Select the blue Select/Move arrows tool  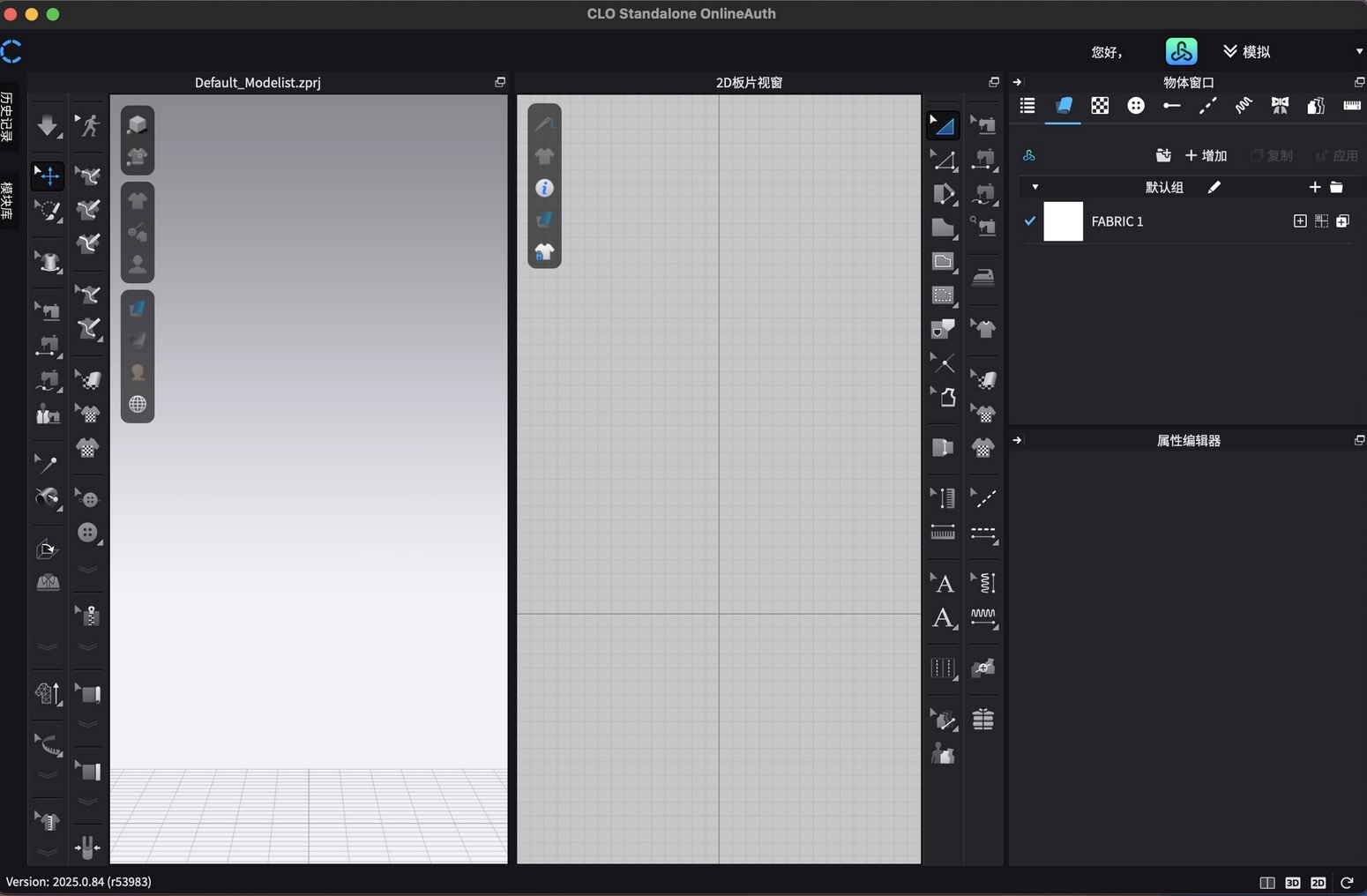(48, 175)
